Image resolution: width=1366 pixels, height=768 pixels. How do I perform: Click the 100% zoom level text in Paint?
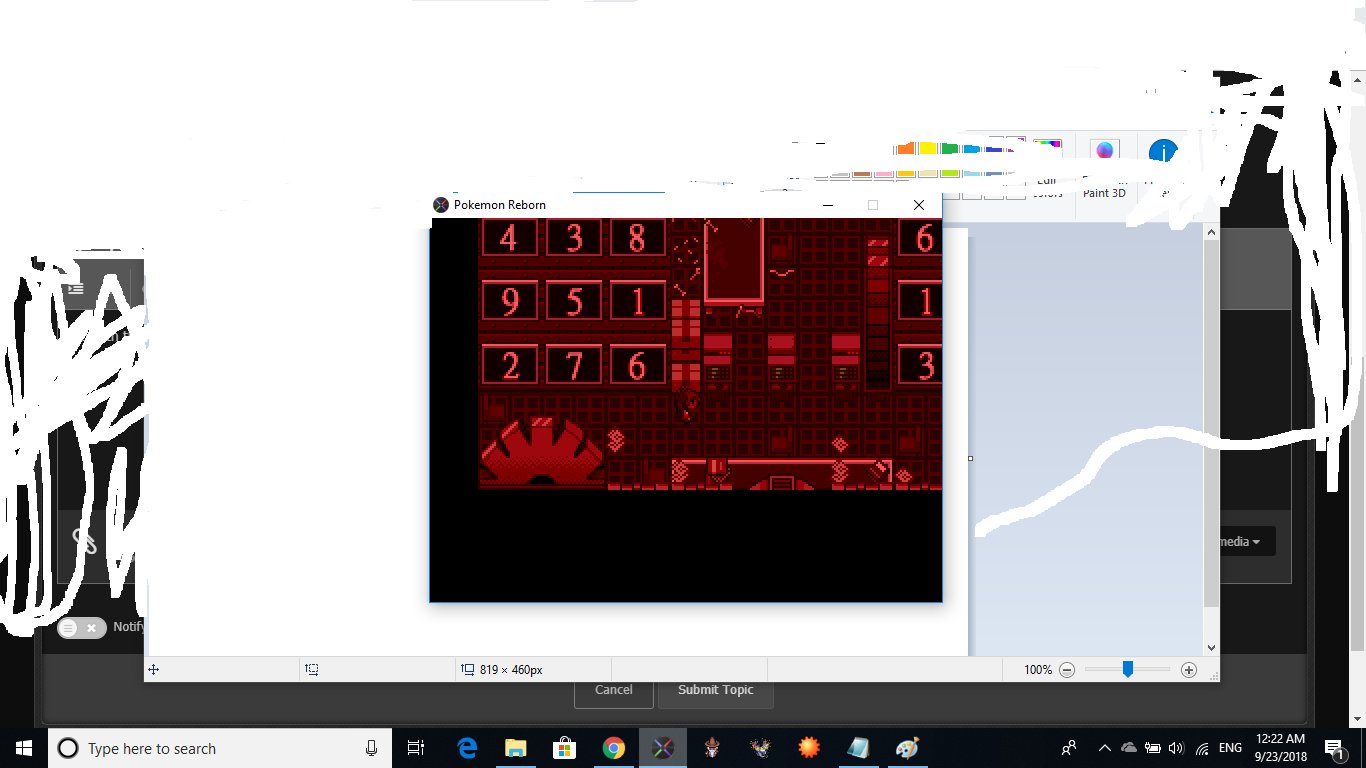[x=1038, y=670]
